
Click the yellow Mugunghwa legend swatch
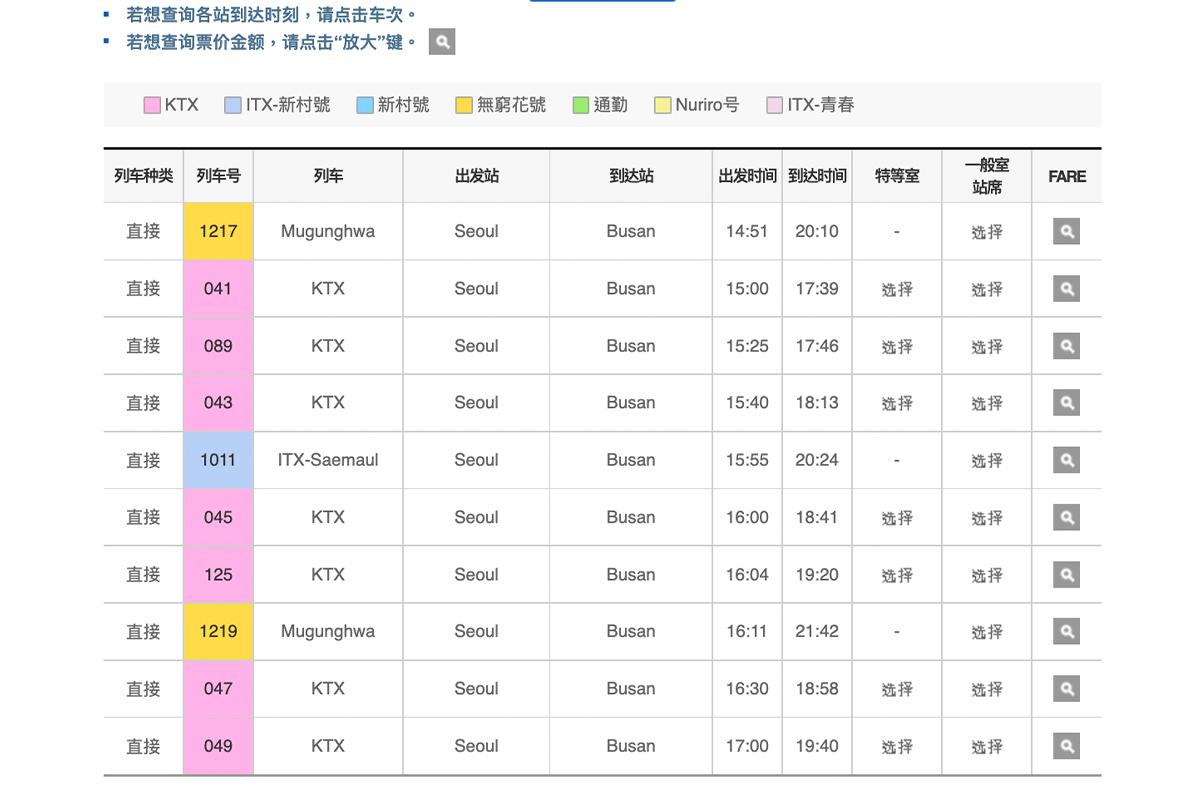tap(464, 105)
